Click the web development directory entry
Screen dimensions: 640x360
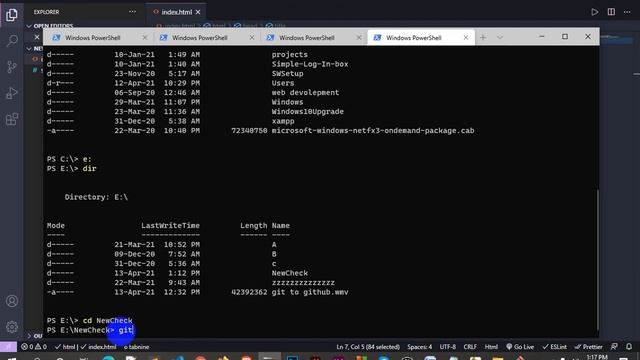point(305,93)
